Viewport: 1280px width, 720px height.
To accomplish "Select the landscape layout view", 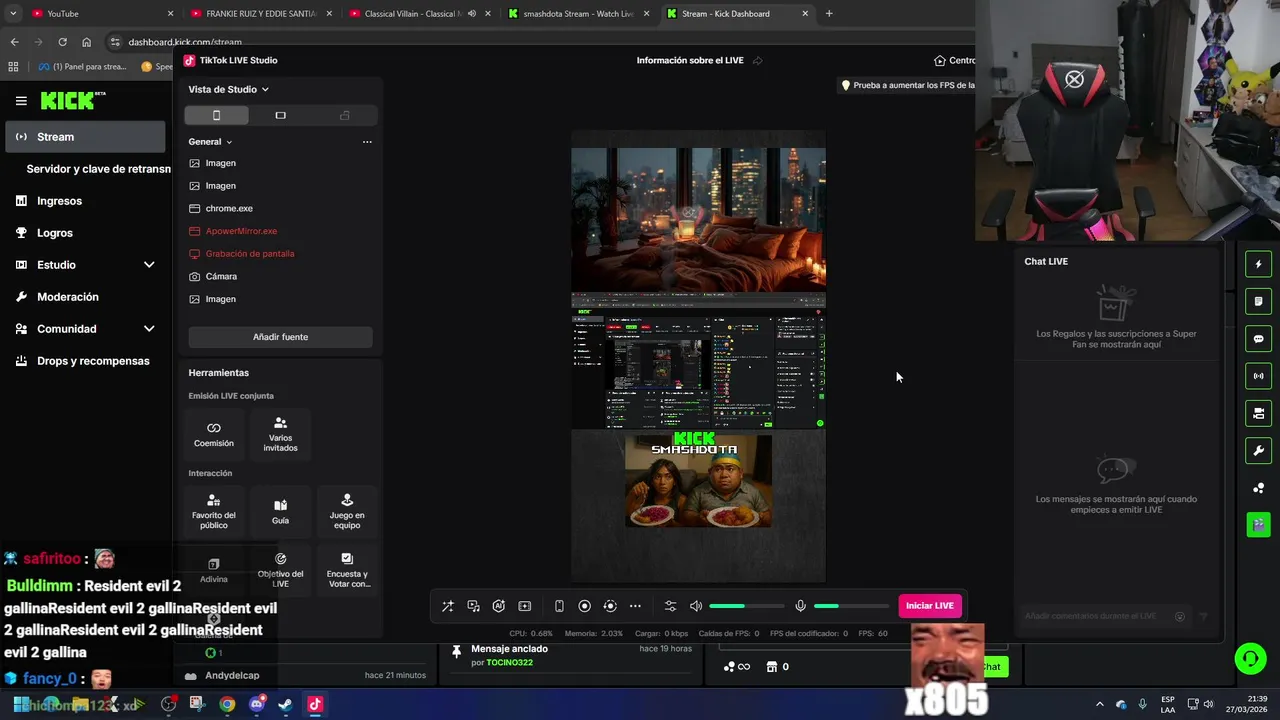I will (x=280, y=115).
